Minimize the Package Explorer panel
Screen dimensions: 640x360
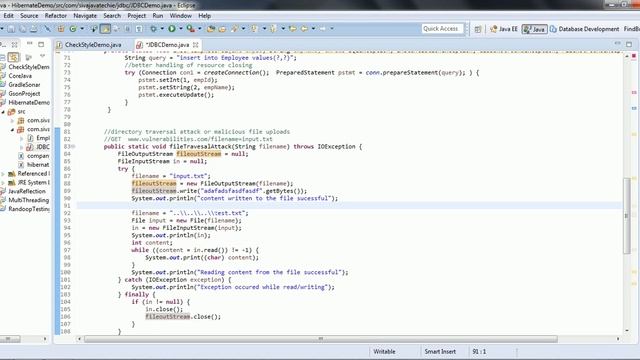pyautogui.click(x=29, y=43)
